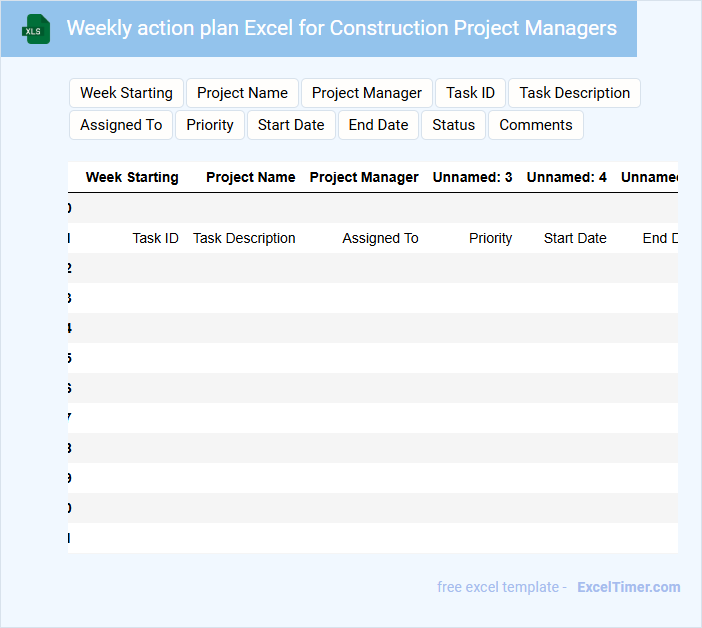Click the page title heading text
Screen dimensions: 702x628
click(x=341, y=28)
